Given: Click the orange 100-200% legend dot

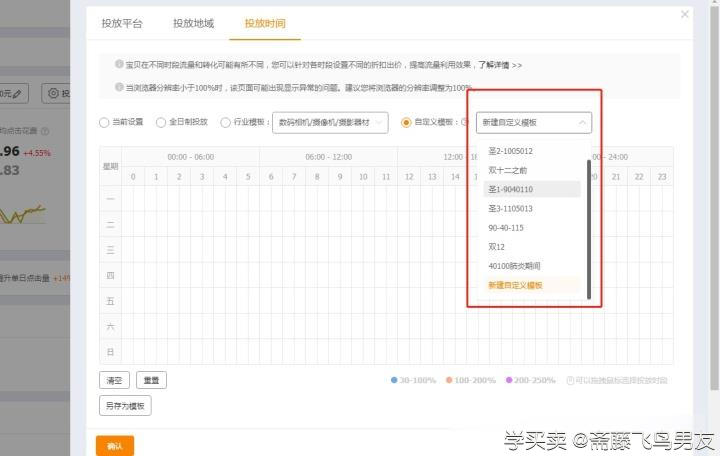Looking at the screenshot, I should (449, 380).
